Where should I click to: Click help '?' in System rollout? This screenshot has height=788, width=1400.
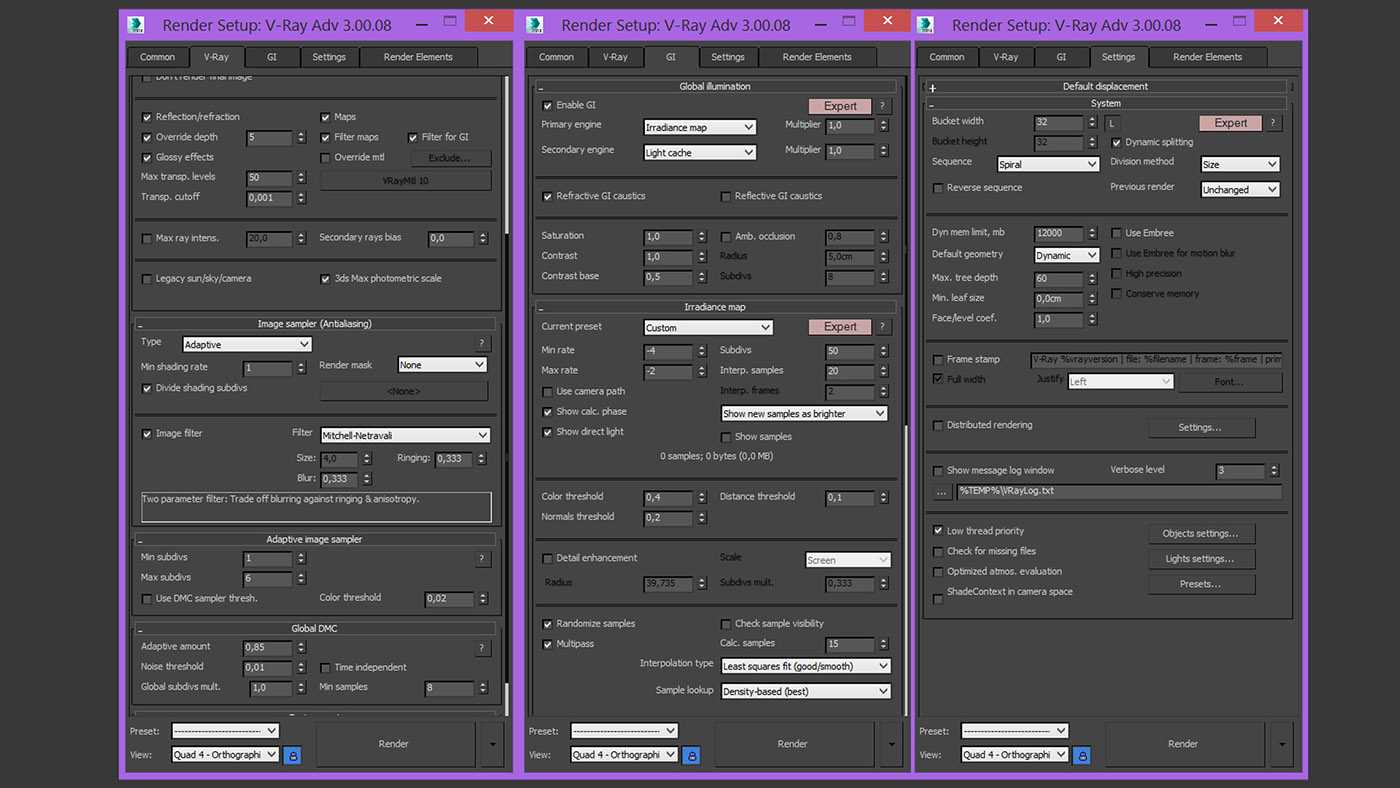click(1272, 123)
